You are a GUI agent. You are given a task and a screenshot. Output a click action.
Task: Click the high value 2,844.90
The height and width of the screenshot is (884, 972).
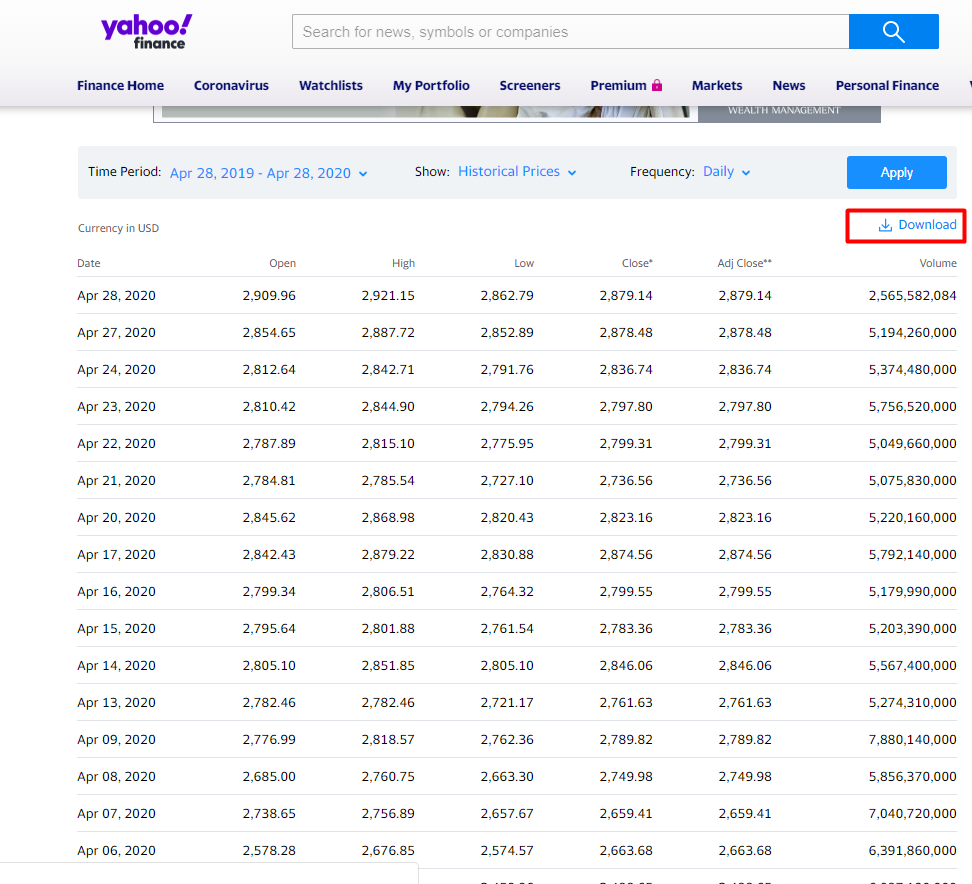click(388, 407)
